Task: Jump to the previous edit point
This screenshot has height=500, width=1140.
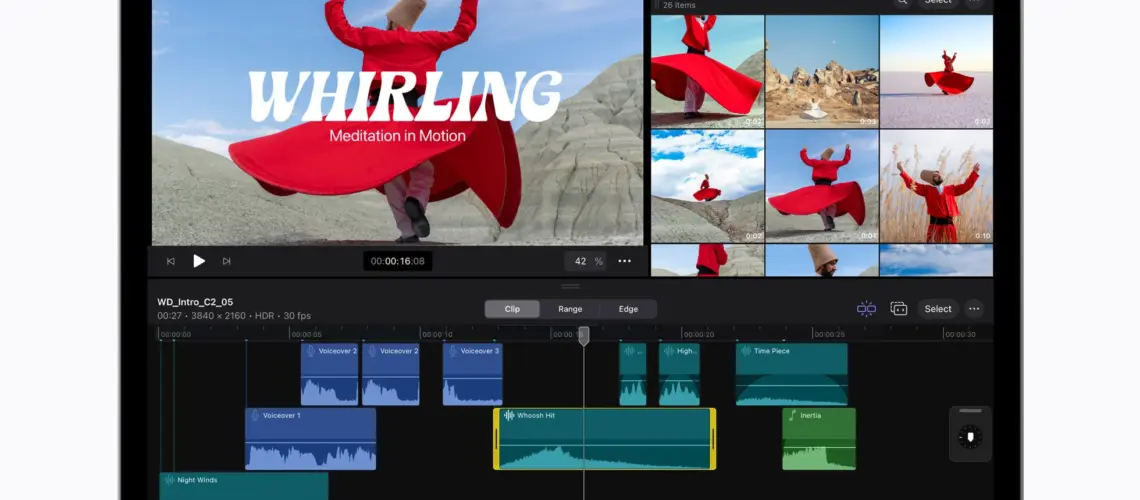Action: (171, 261)
